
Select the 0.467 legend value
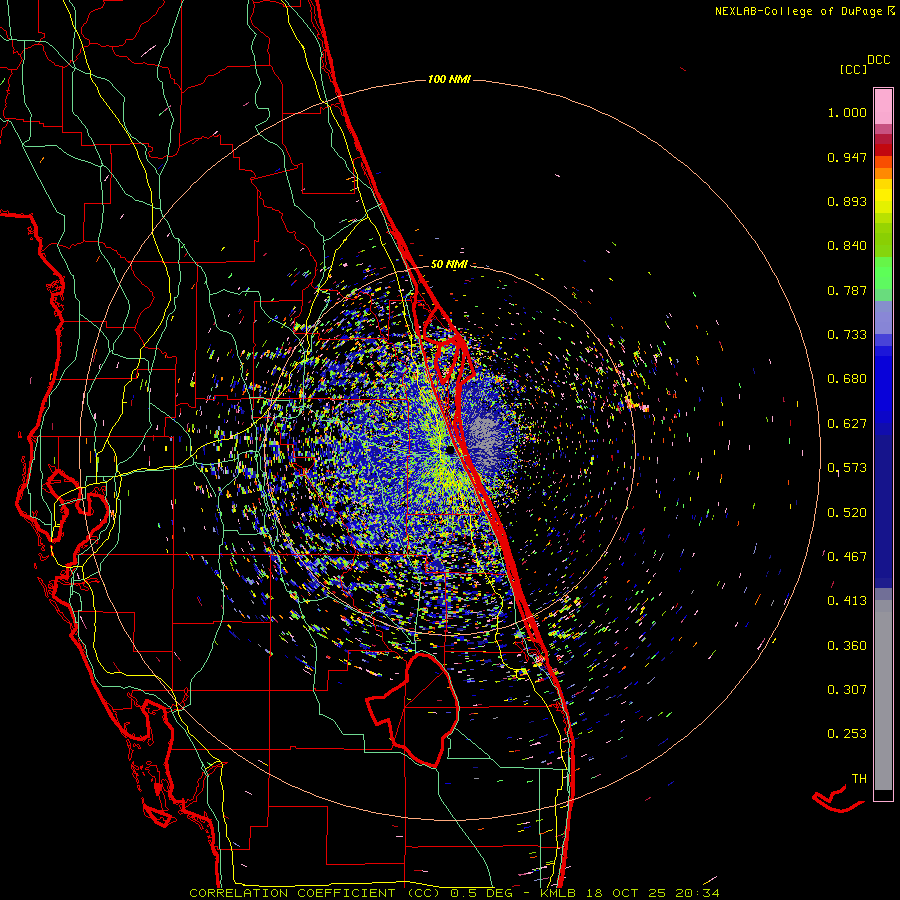pyautogui.click(x=847, y=557)
